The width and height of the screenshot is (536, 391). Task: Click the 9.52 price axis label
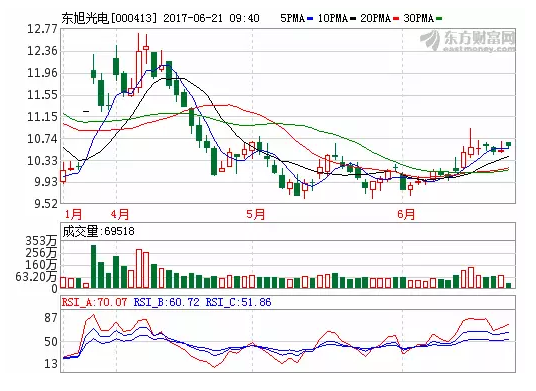pos(45,204)
